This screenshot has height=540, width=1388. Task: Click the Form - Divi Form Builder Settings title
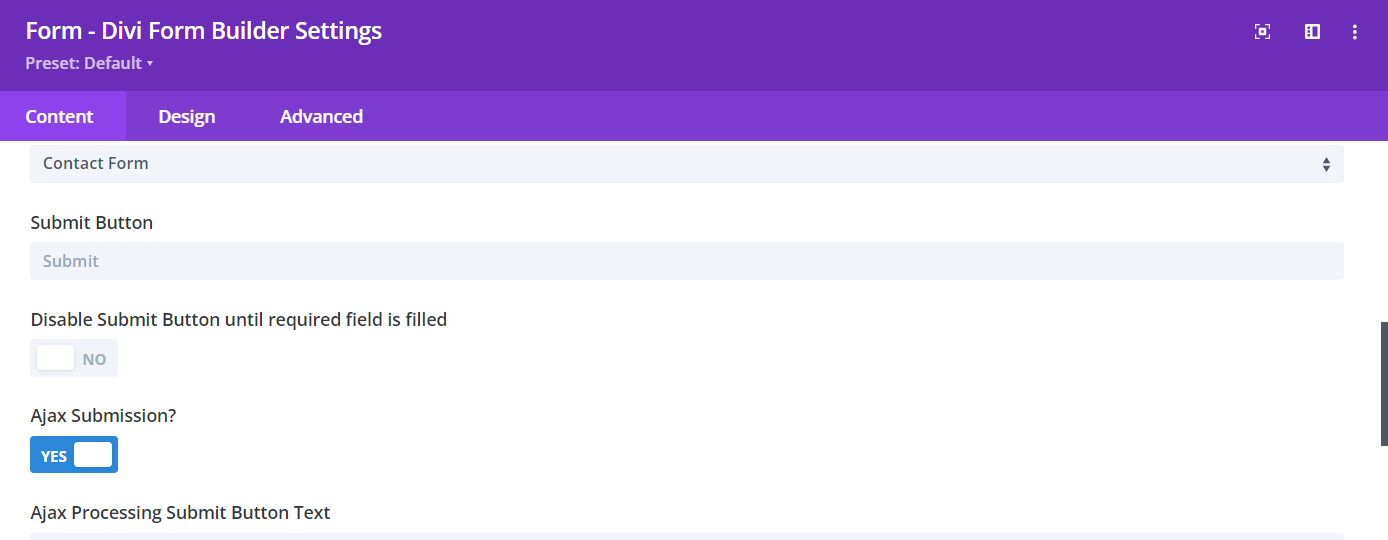point(204,31)
